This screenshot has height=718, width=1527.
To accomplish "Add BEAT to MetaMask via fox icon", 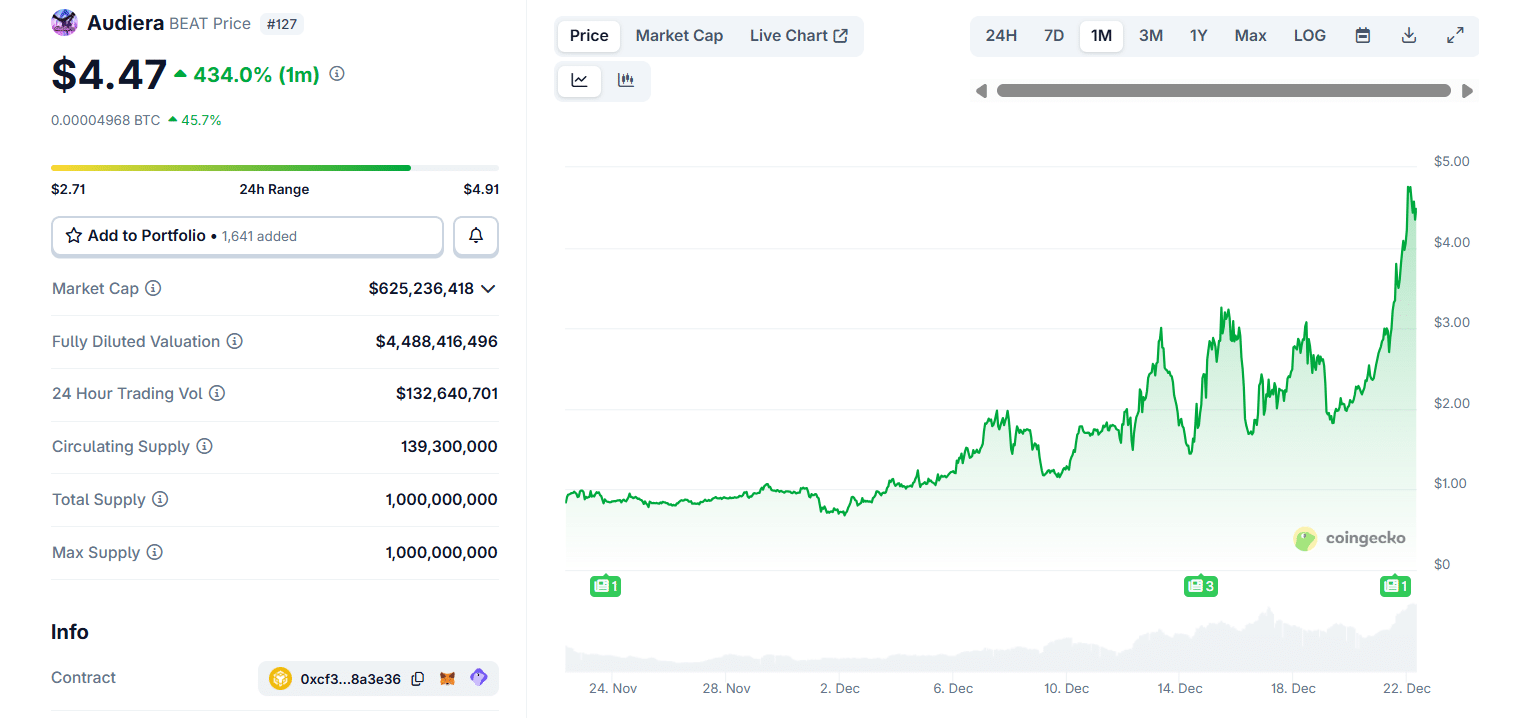I will tap(449, 678).
